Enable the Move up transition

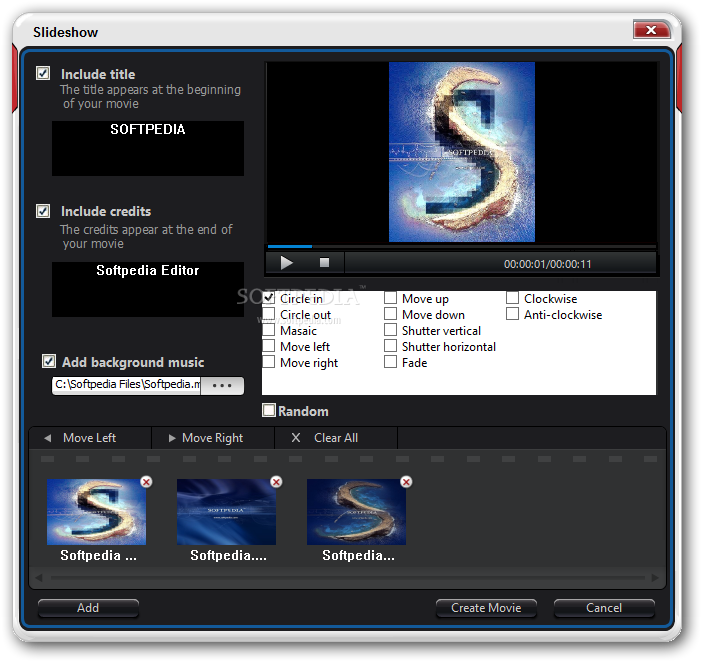click(390, 298)
